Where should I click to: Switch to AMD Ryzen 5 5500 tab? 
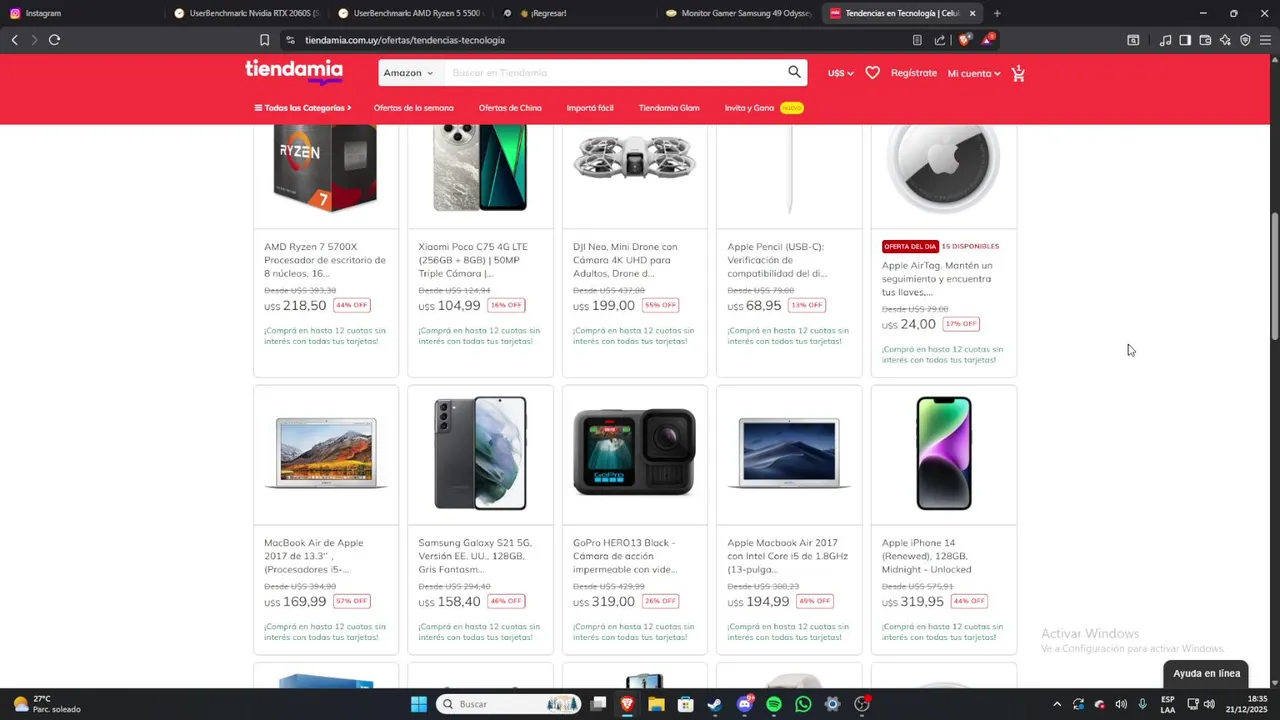pos(412,13)
